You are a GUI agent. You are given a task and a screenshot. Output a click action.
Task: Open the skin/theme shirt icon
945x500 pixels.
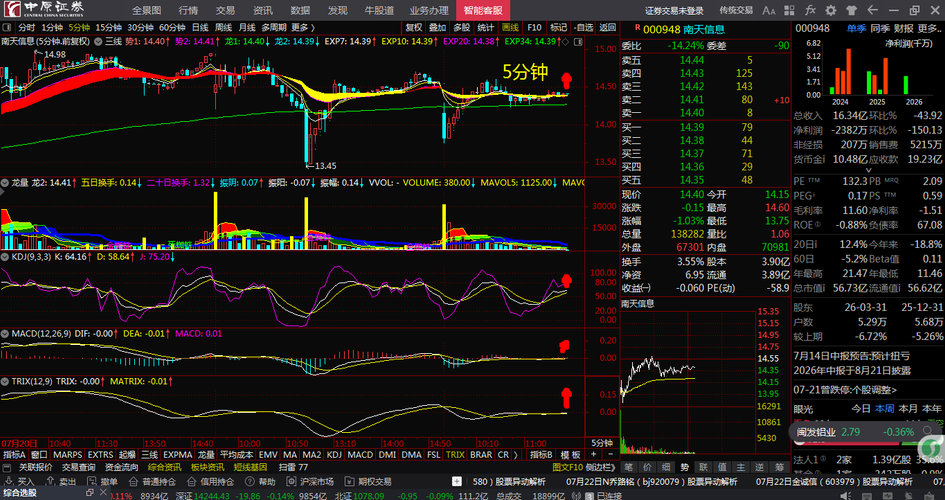tap(851, 10)
